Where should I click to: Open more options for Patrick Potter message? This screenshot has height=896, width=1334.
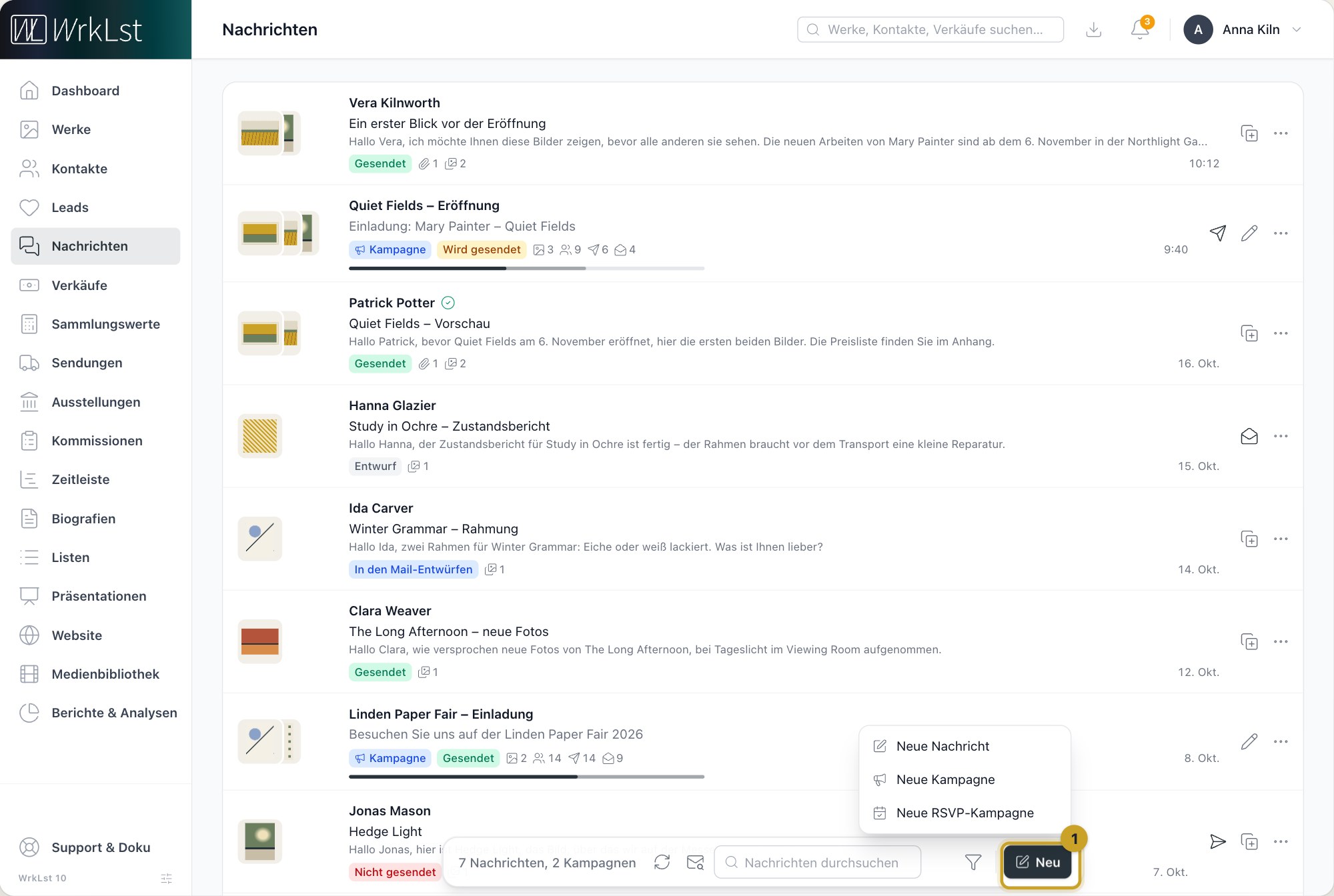(x=1281, y=333)
